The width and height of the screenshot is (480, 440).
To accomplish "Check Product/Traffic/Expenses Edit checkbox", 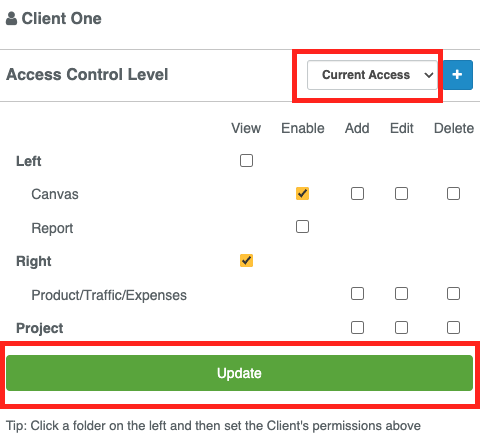I will (x=401, y=294).
